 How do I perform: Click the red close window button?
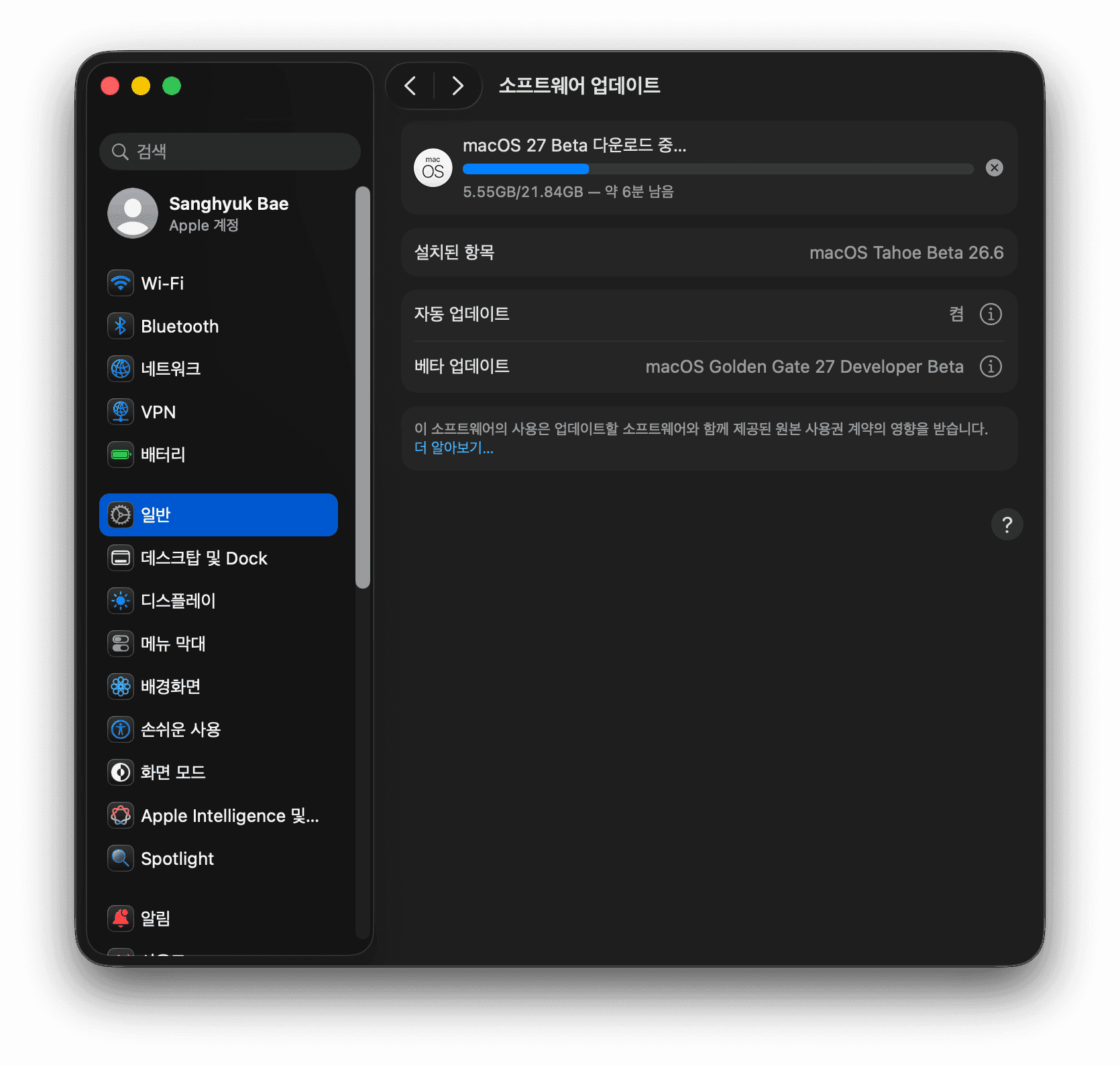110,86
